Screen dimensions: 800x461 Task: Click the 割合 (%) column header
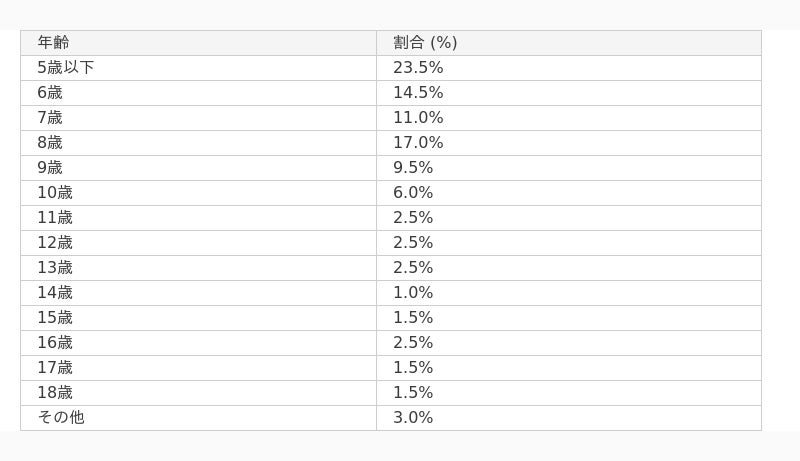click(425, 43)
